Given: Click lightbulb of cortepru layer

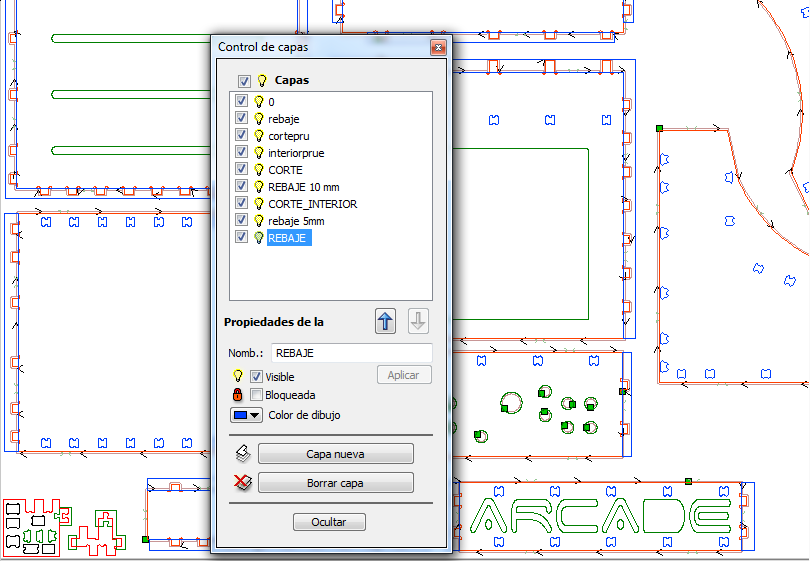Looking at the screenshot, I should coord(259,135).
